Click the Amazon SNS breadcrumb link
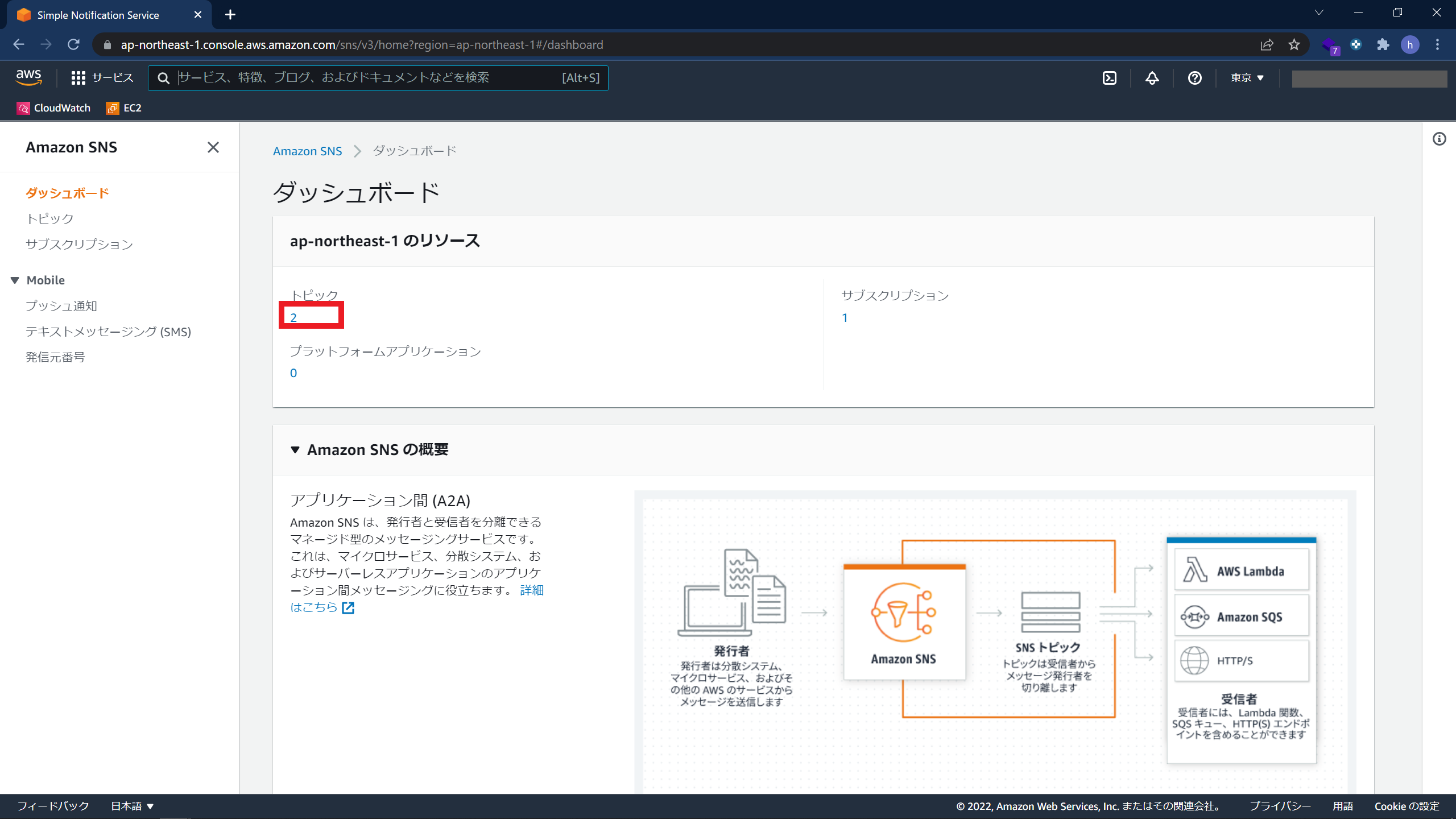 click(x=307, y=151)
